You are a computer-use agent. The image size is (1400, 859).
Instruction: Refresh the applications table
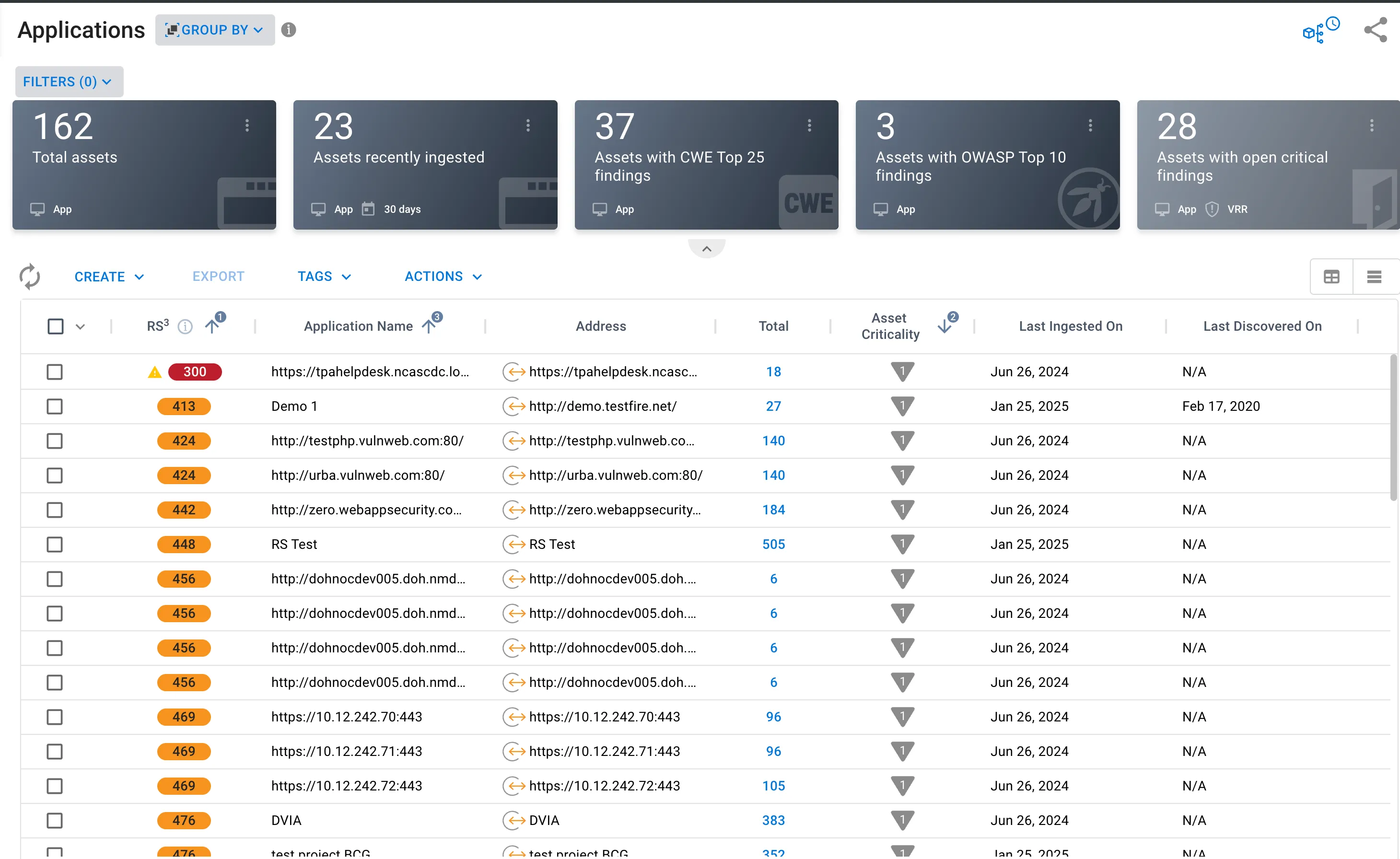tap(30, 277)
